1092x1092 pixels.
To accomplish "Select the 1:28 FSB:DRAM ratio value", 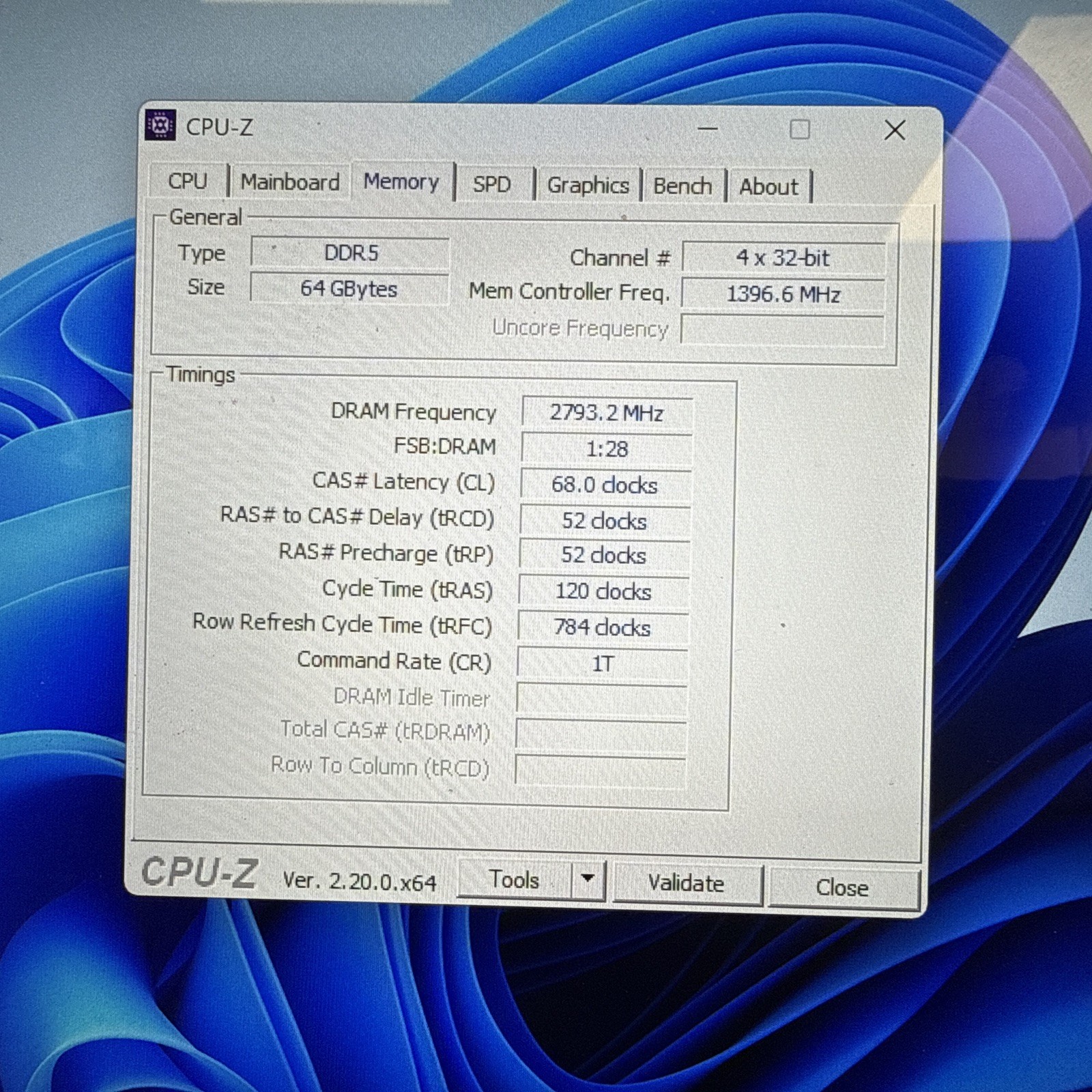I will point(607,449).
